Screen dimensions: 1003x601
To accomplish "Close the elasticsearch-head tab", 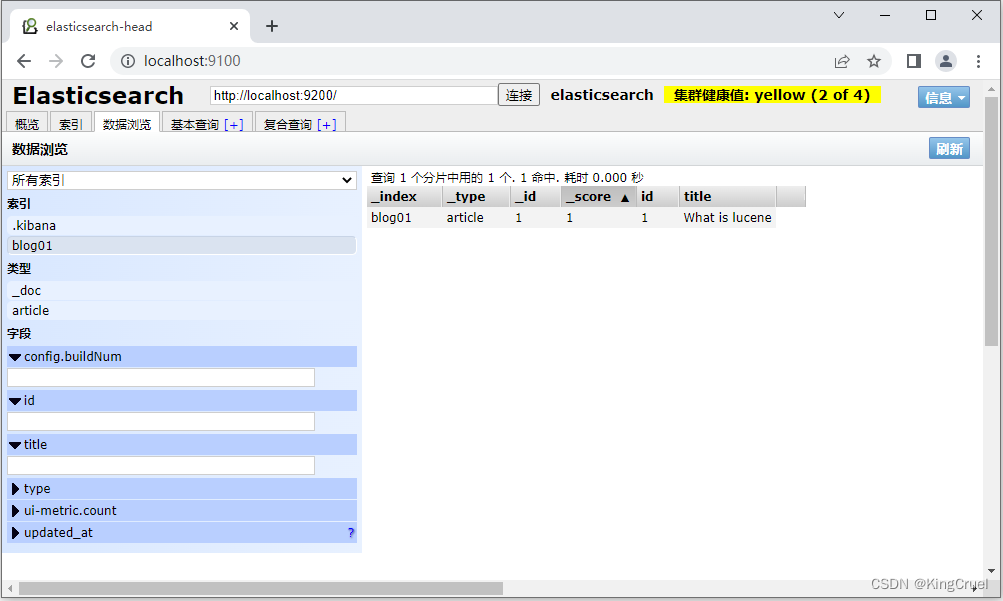I will click(233, 26).
